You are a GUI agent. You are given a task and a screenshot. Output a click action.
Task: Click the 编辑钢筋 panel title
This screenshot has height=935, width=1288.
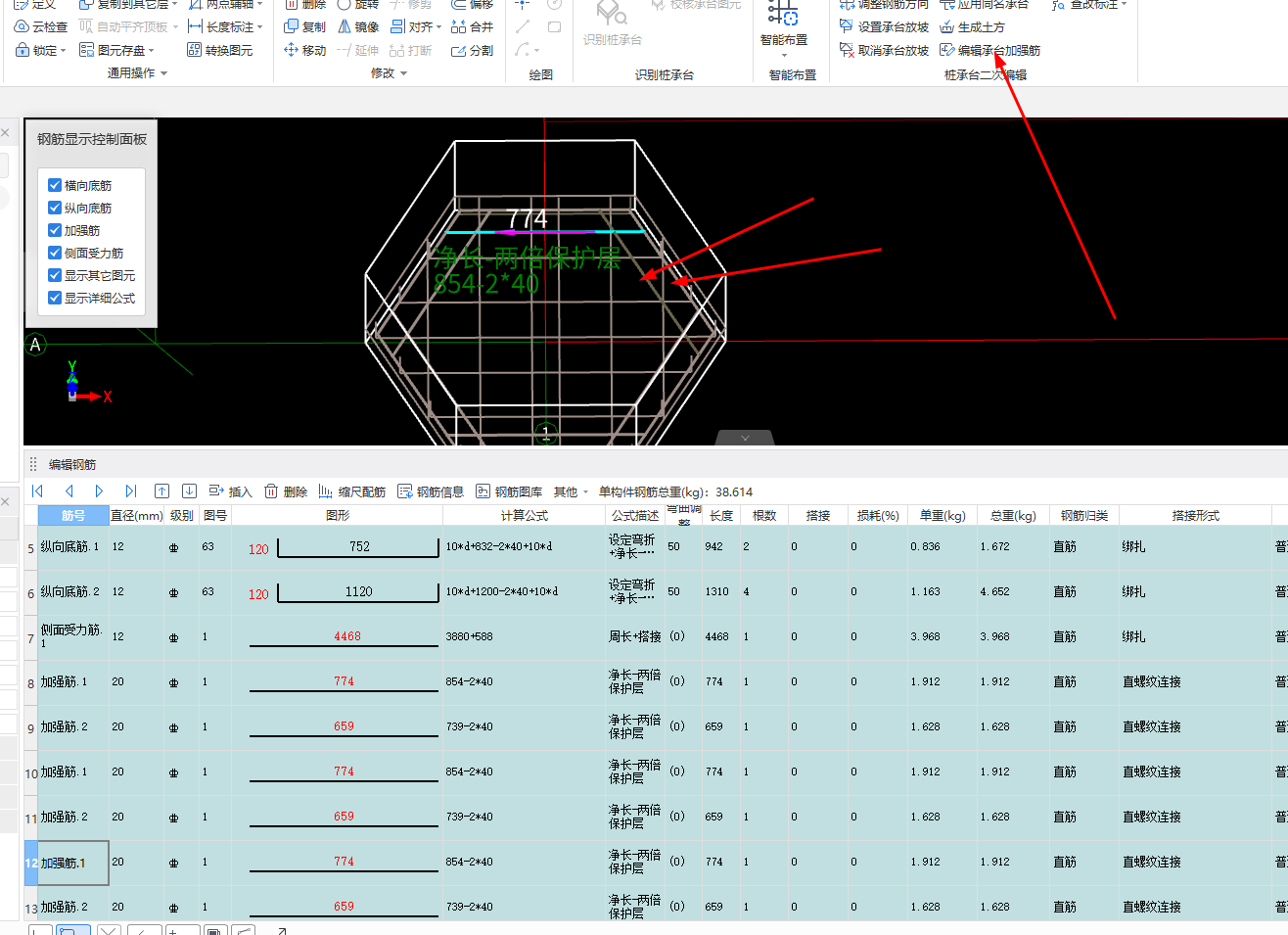[x=72, y=465]
